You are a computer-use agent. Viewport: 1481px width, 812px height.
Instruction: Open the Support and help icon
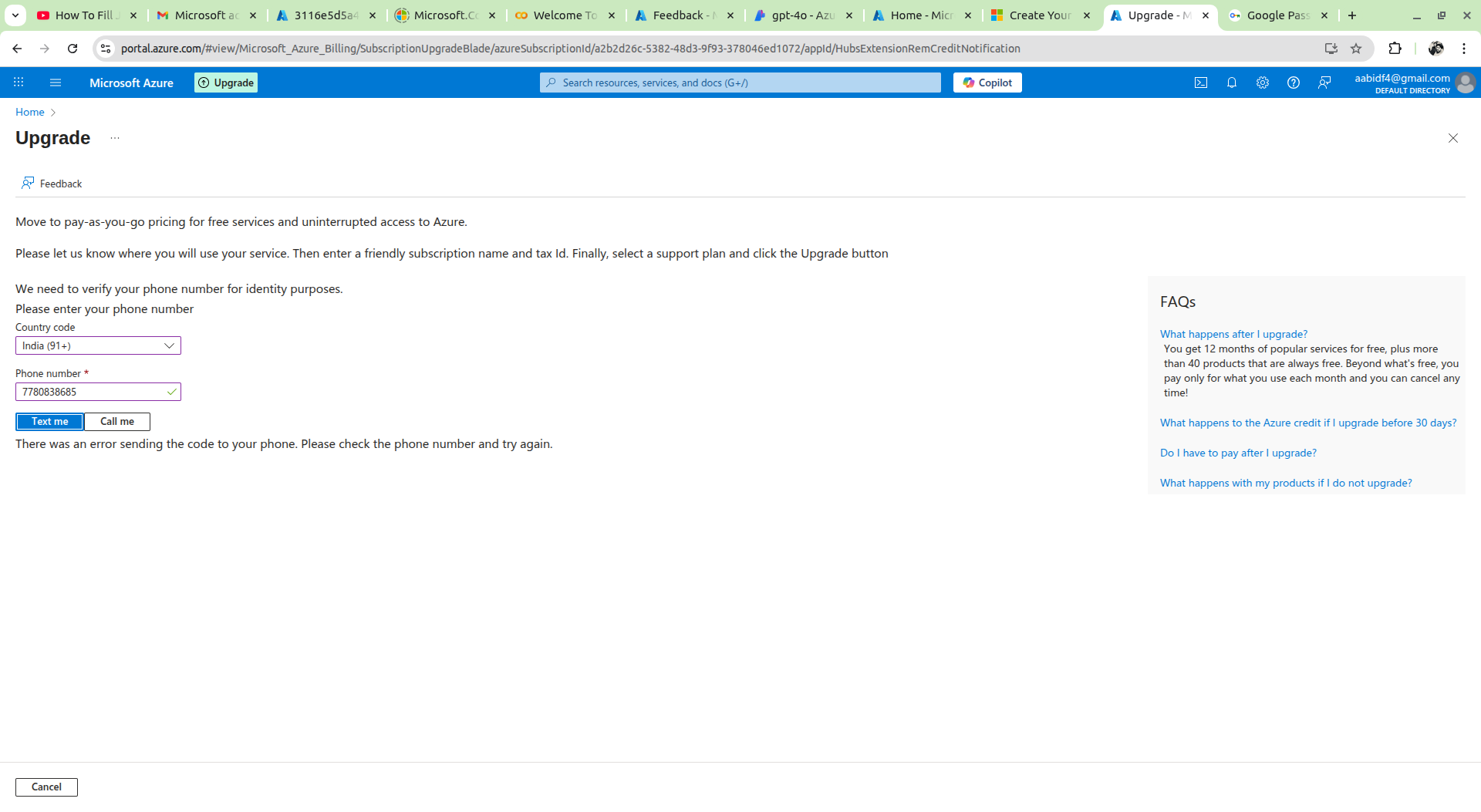(x=1294, y=83)
